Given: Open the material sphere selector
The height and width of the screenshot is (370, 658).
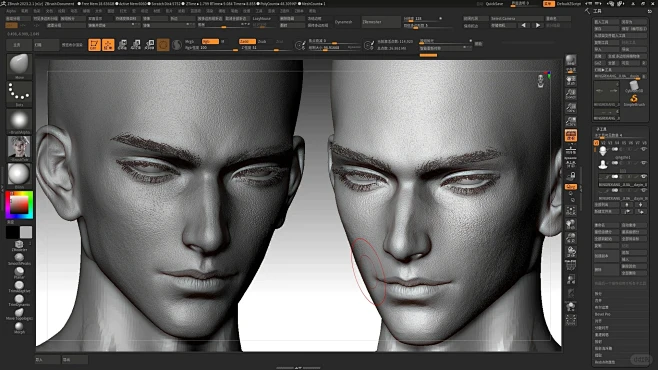Looking at the screenshot, I should coord(19,175).
